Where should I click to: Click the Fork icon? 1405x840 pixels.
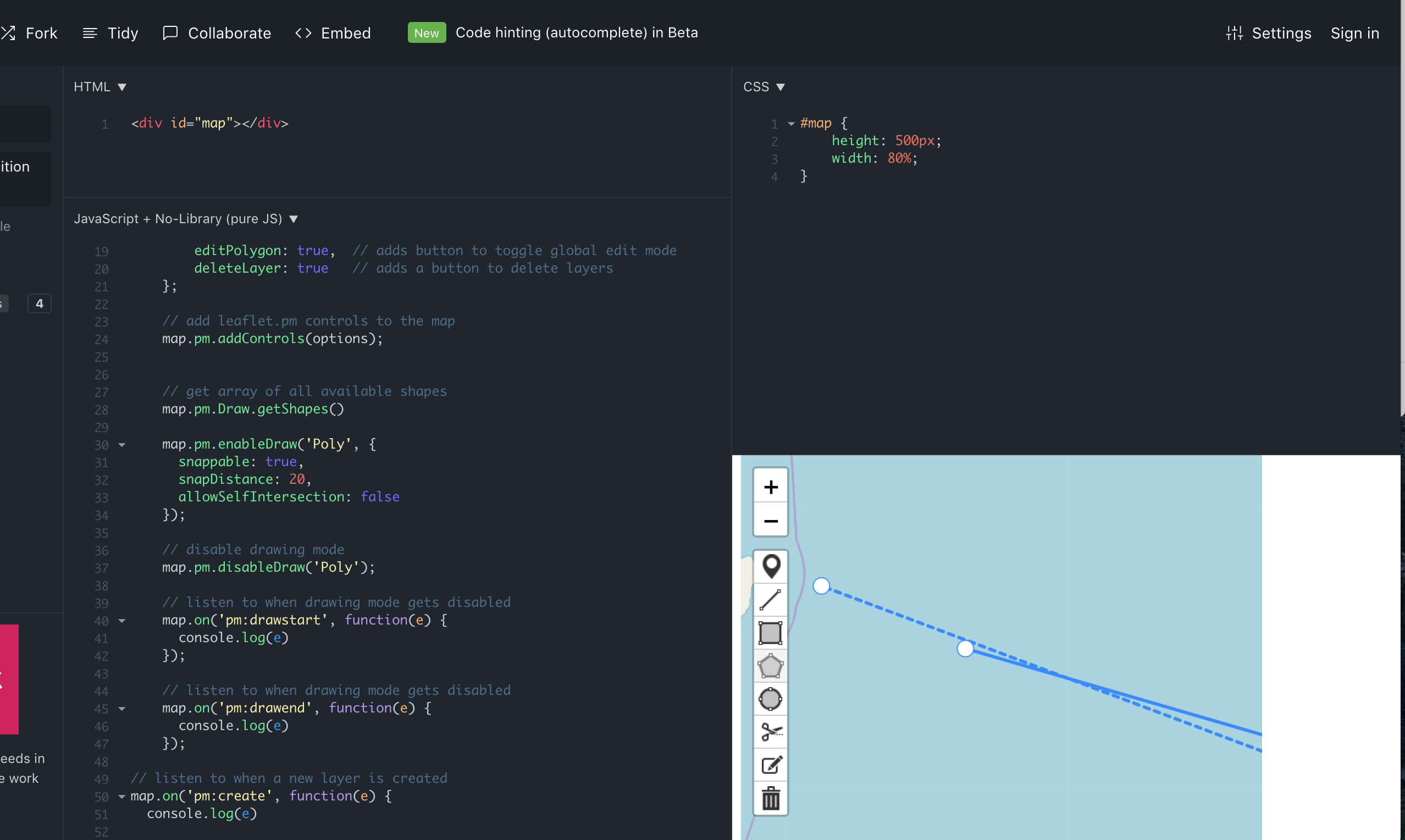[x=8, y=33]
